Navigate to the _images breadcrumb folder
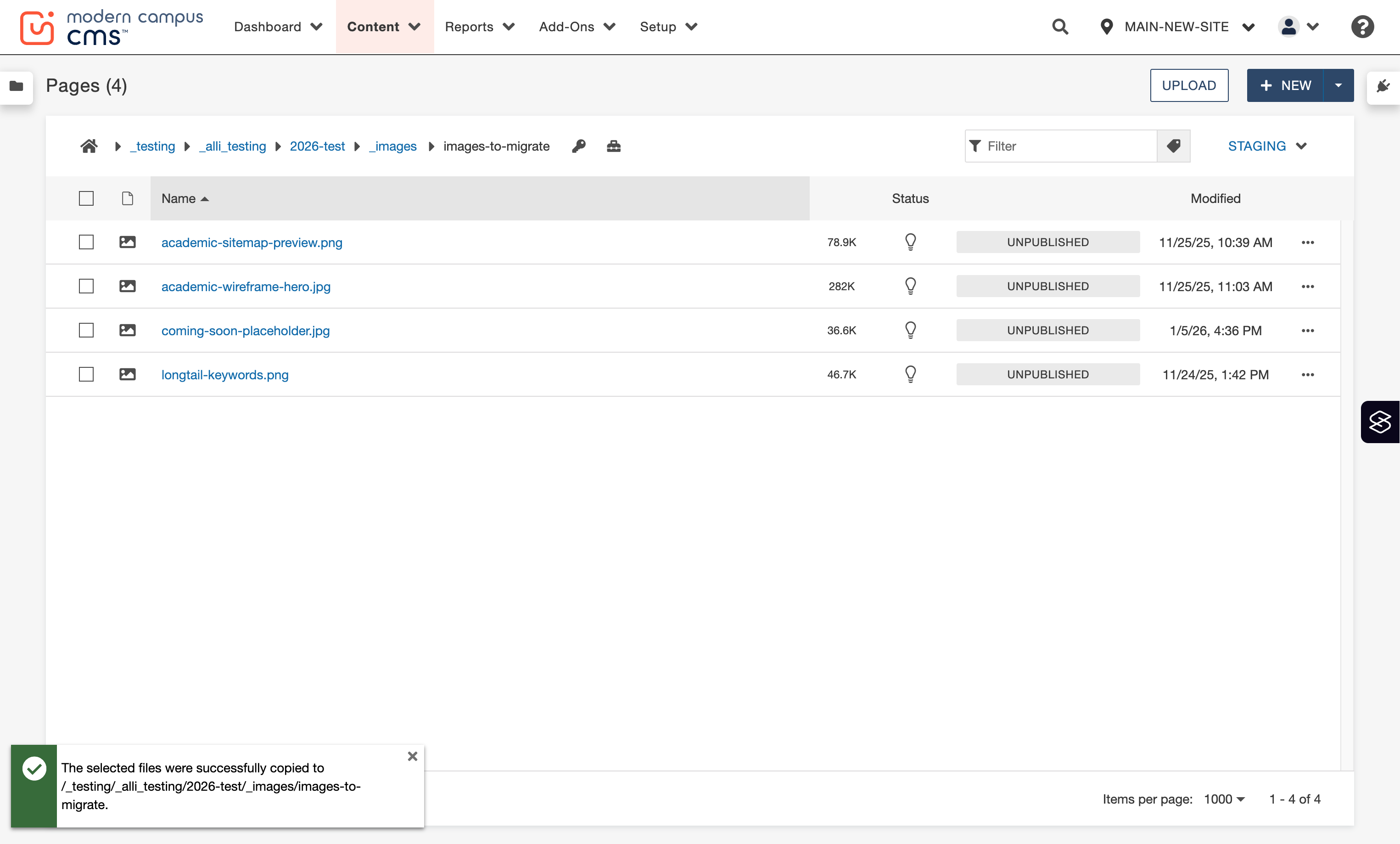 click(x=392, y=146)
